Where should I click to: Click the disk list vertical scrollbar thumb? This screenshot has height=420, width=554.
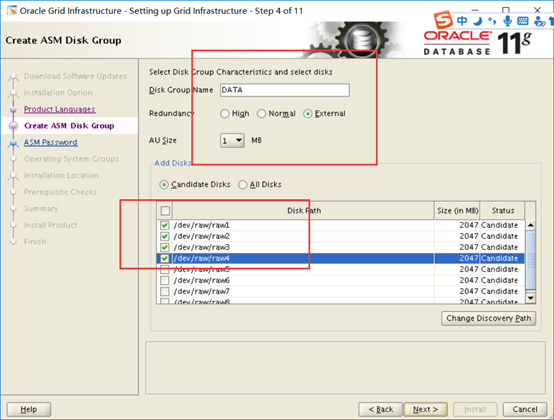530,260
